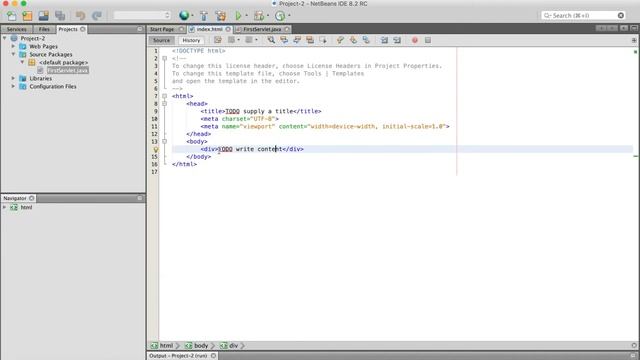Expand the html node in Navigator

point(4,207)
